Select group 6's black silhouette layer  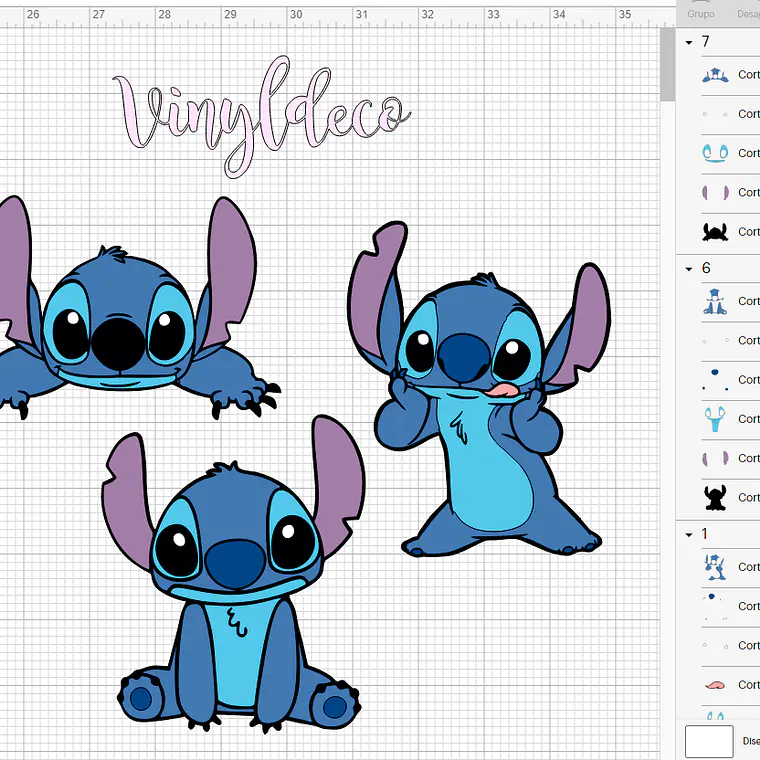pos(730,498)
